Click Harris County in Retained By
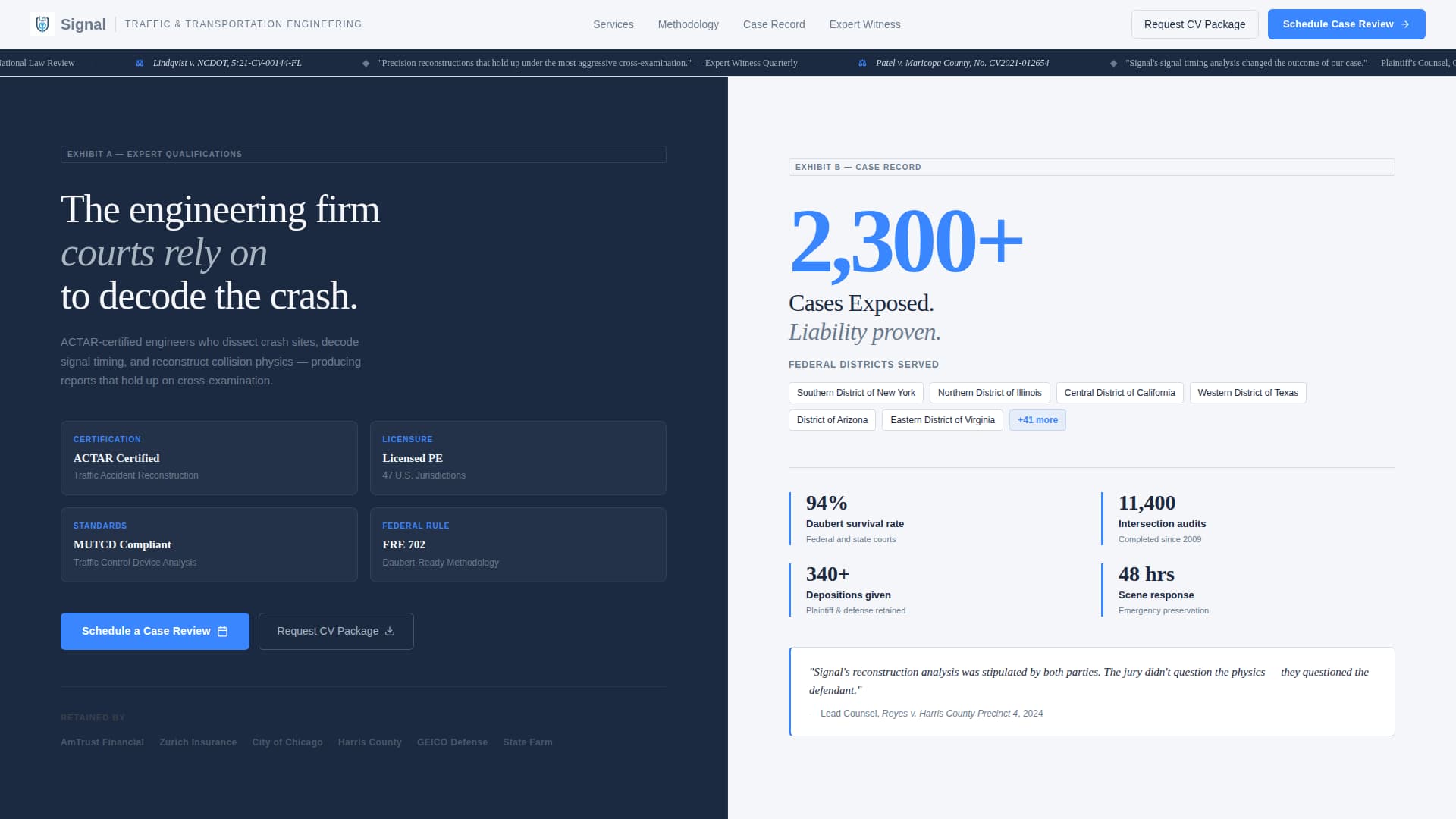 point(370,742)
